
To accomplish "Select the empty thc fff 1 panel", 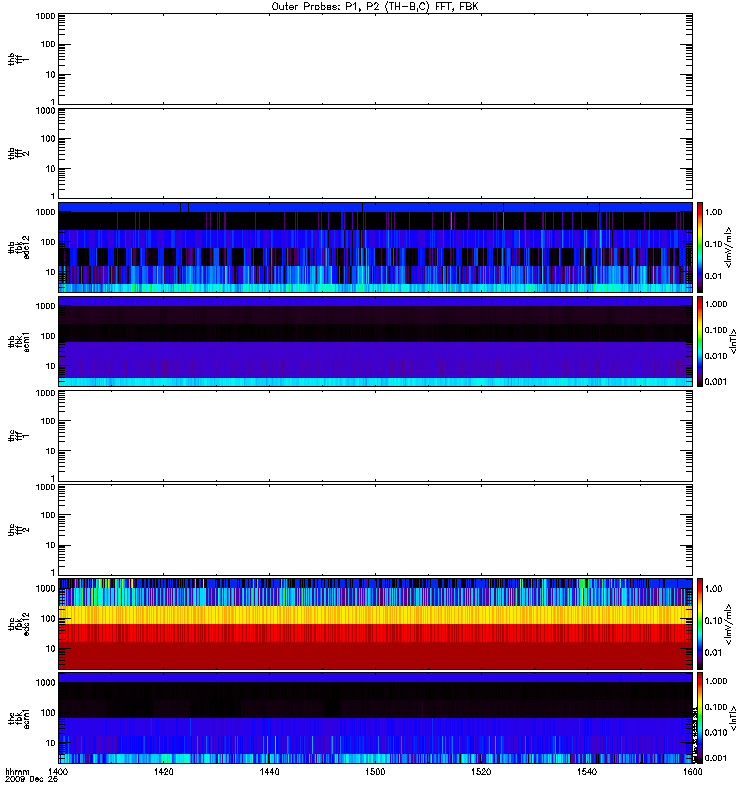I will 375,436.
